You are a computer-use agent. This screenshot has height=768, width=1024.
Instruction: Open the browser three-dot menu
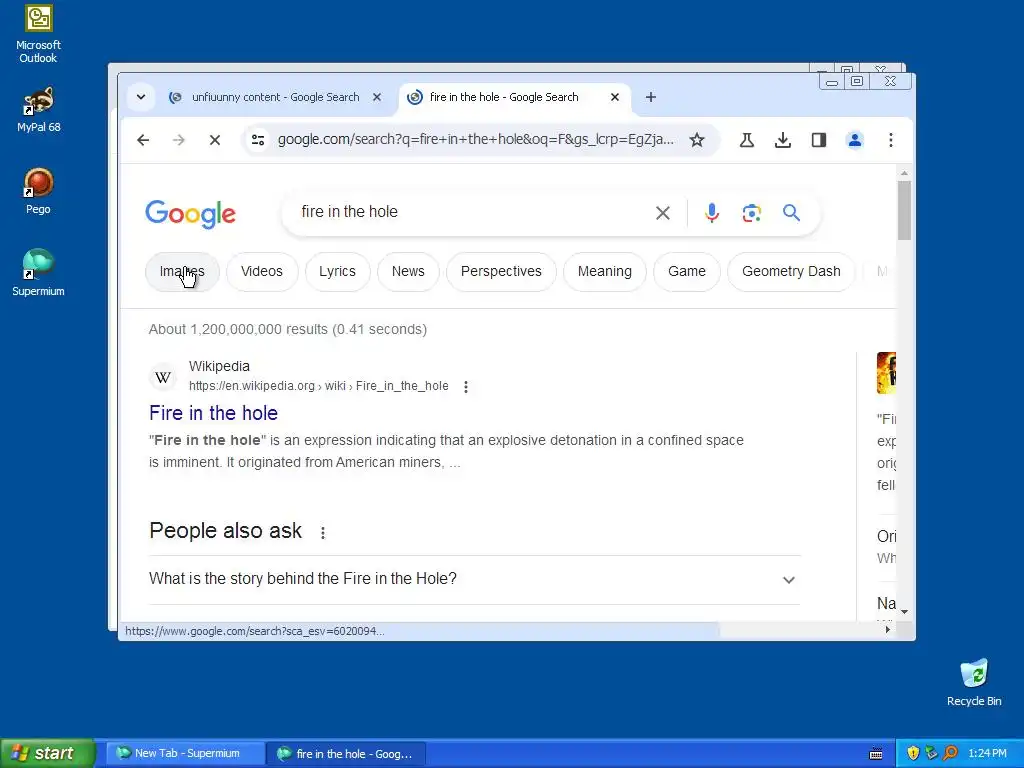pos(890,140)
